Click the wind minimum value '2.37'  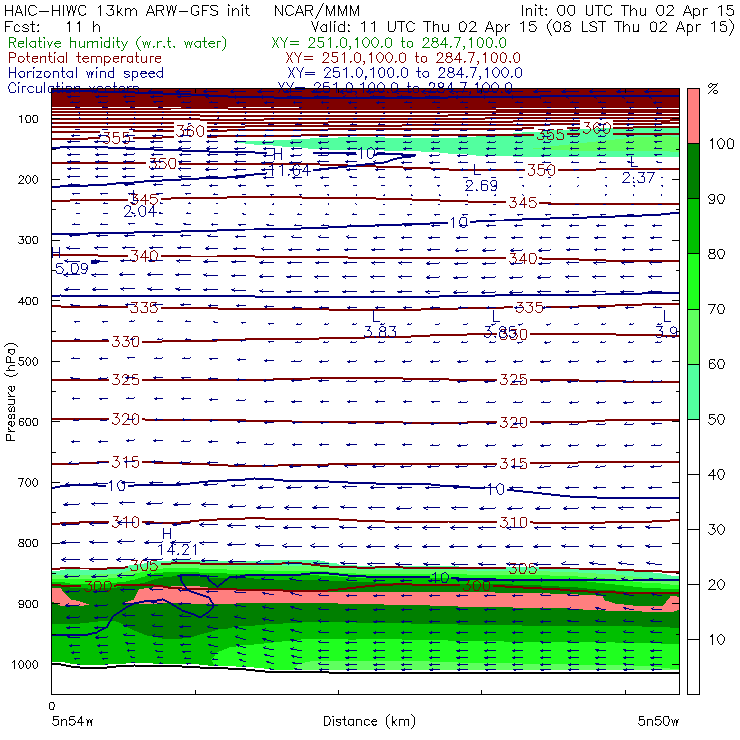(639, 177)
